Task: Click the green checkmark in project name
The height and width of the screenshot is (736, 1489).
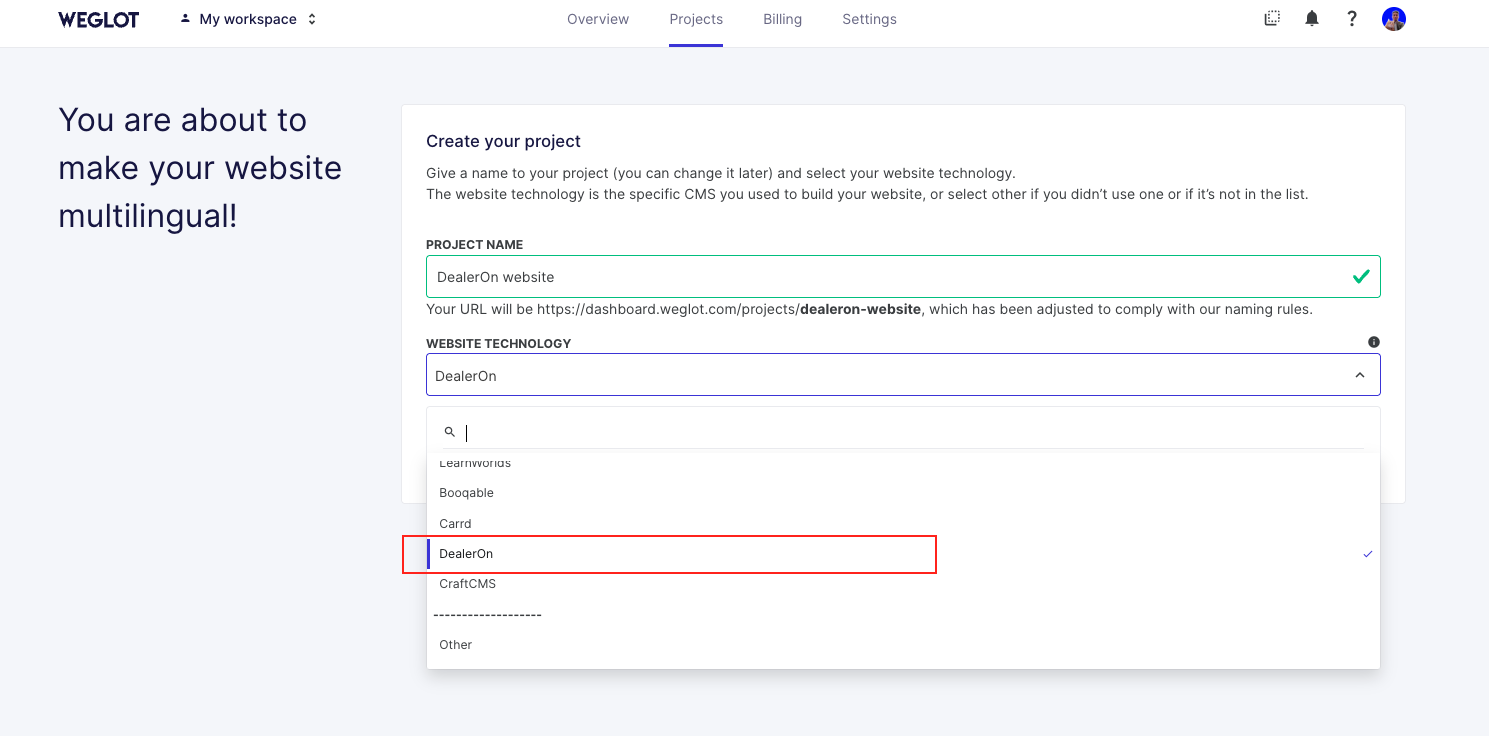Action: click(x=1361, y=277)
